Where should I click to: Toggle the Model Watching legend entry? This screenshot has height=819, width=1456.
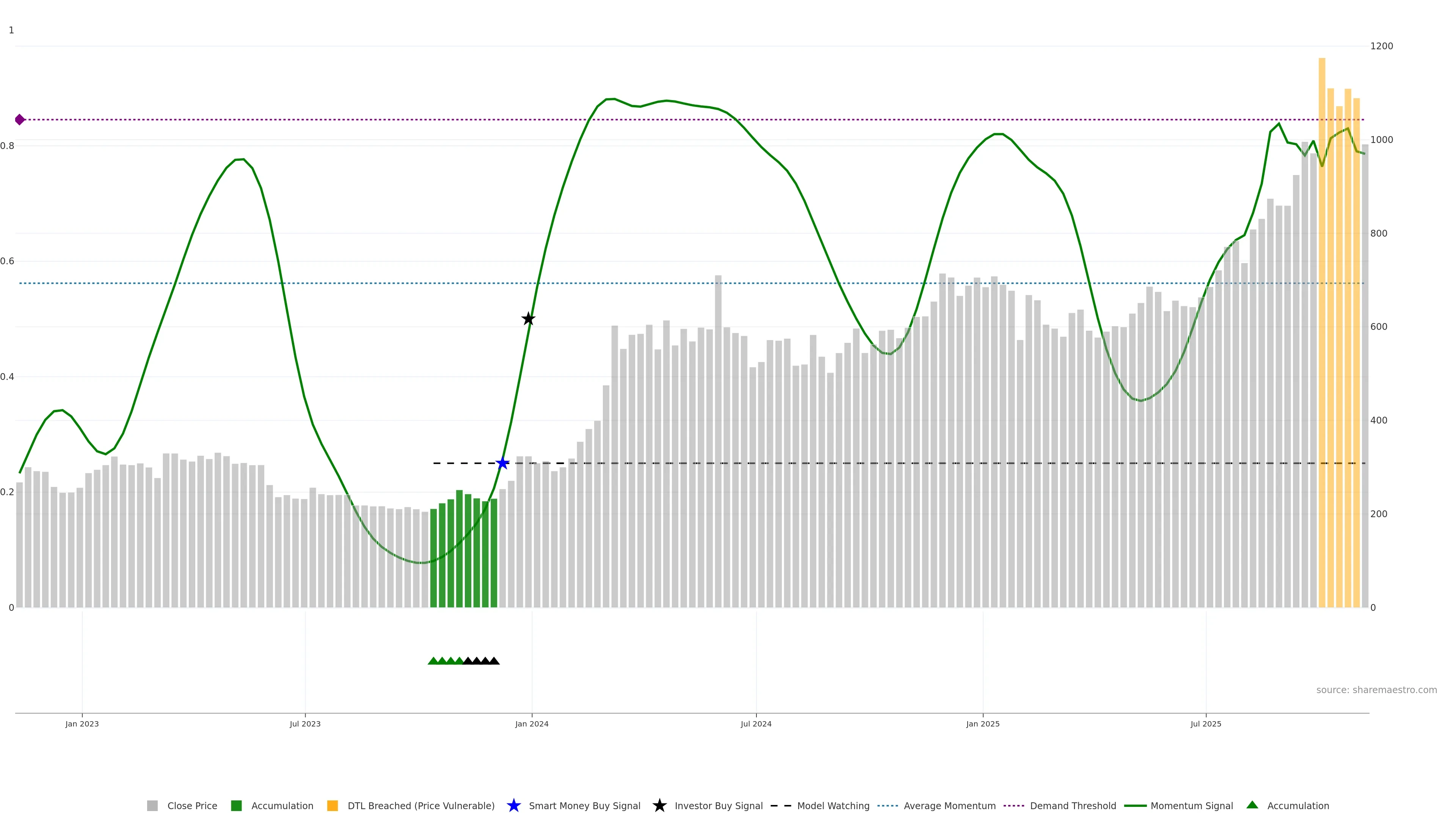pos(833,806)
